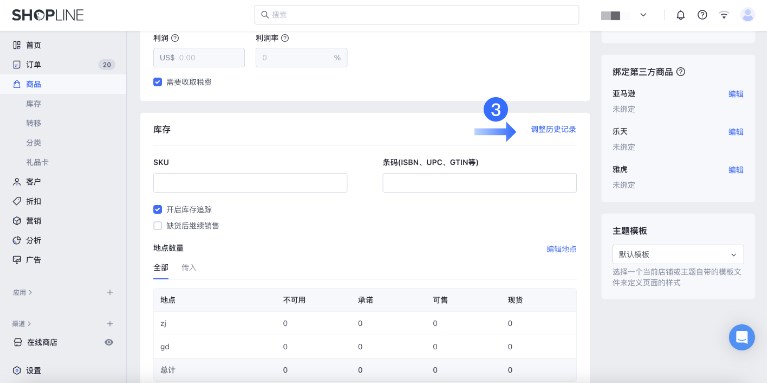Click the 利润率 help tooltip icon
Image resolution: width=767 pixels, height=383 pixels.
[285, 38]
